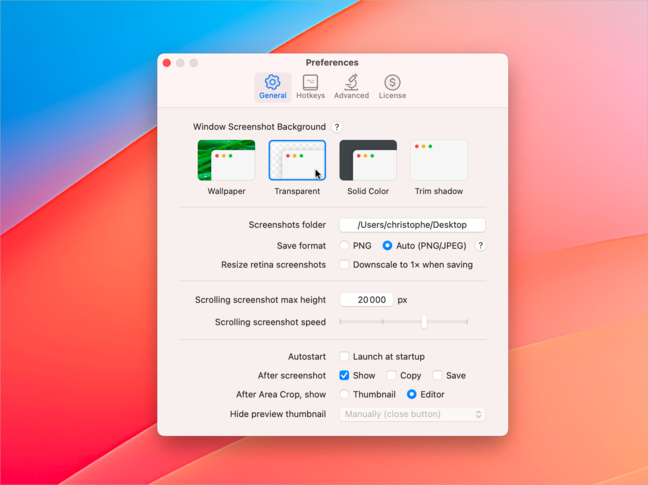Click the scrolling screenshot speed slider
648x485 pixels.
coord(403,321)
